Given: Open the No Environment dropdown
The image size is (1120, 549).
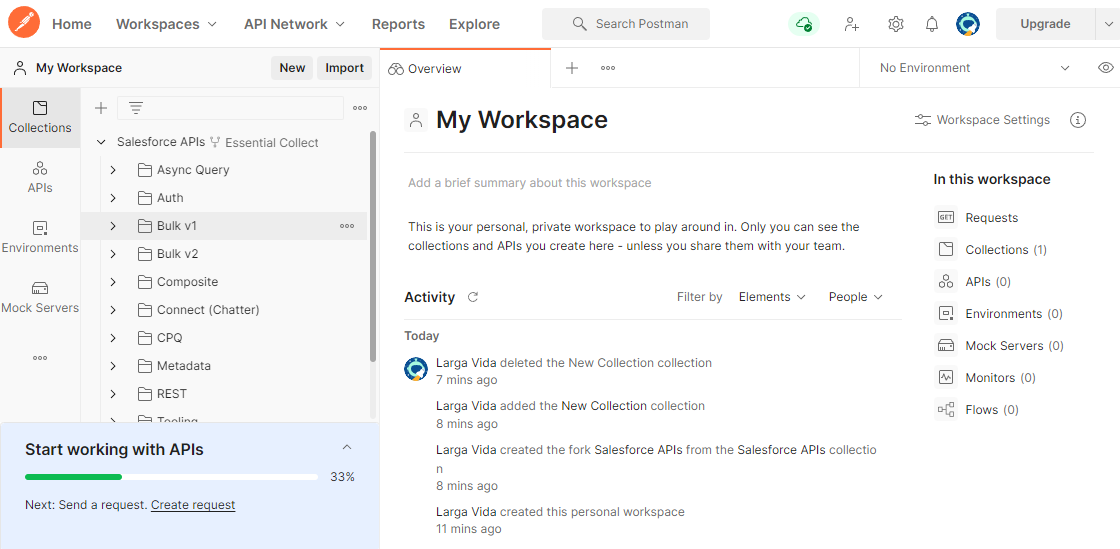Looking at the screenshot, I should (x=974, y=68).
